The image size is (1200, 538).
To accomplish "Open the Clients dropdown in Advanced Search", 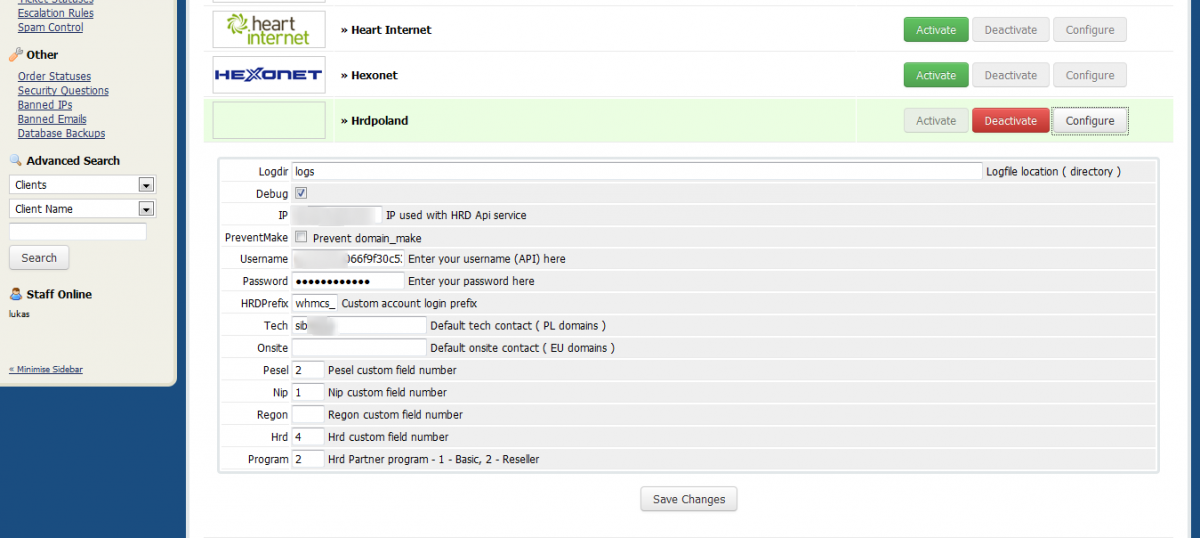I will [83, 185].
